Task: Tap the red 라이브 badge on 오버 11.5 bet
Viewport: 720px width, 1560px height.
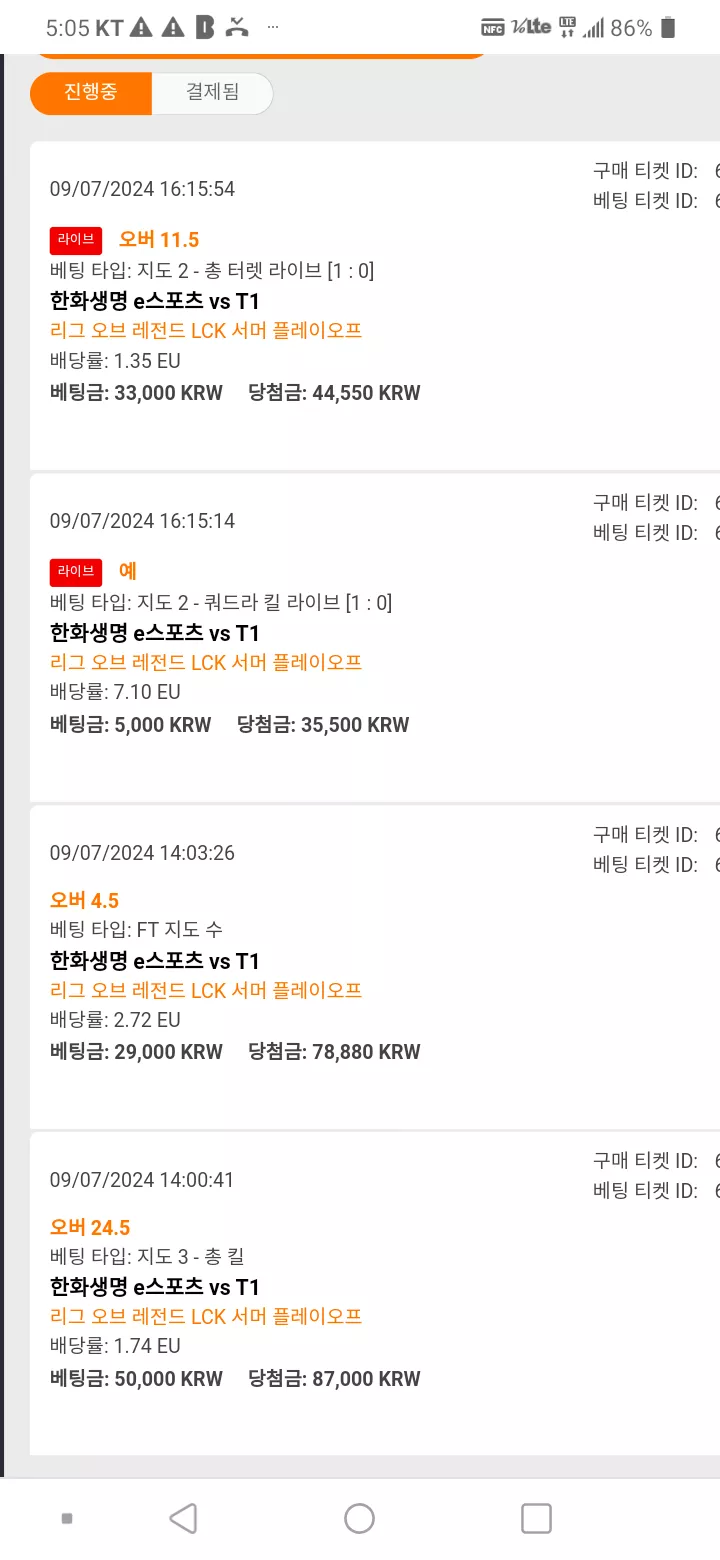Action: 76,240
